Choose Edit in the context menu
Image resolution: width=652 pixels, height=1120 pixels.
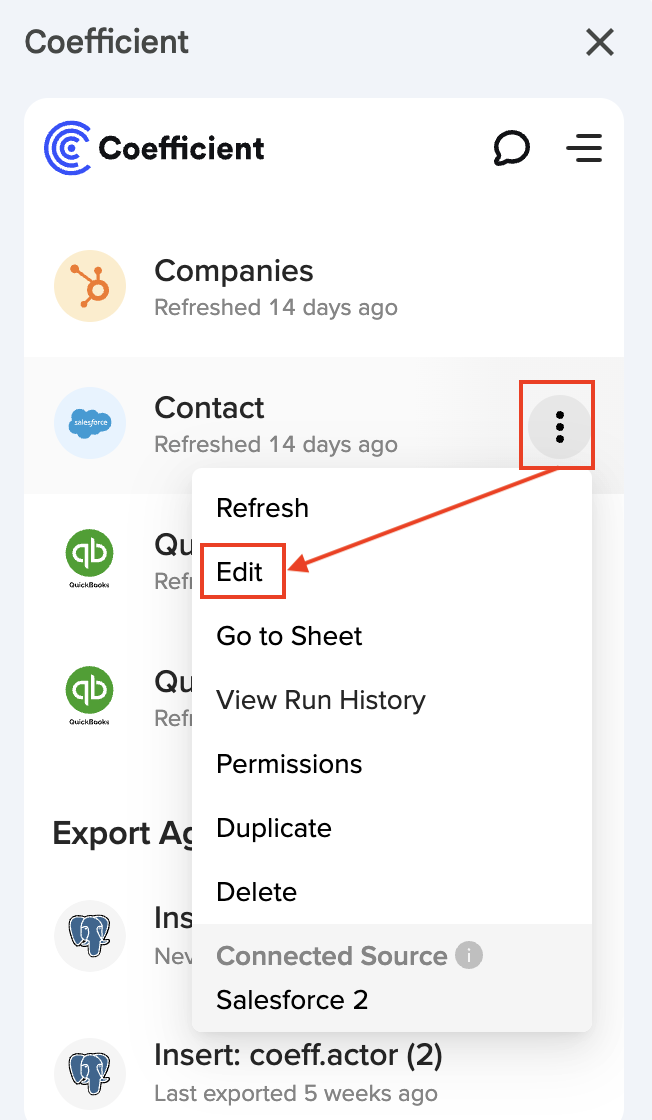[240, 572]
